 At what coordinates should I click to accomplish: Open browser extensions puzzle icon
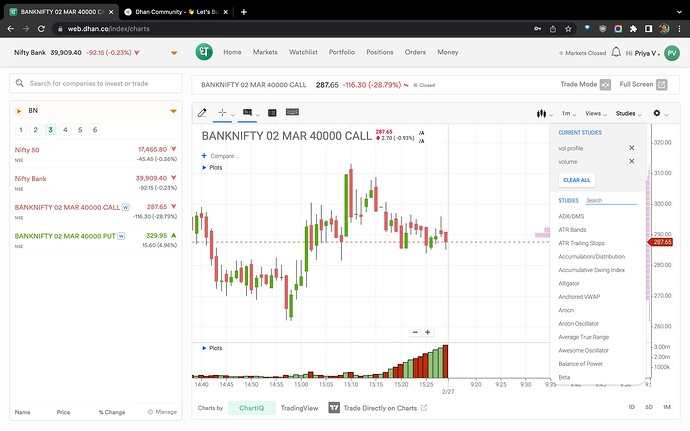coord(633,29)
